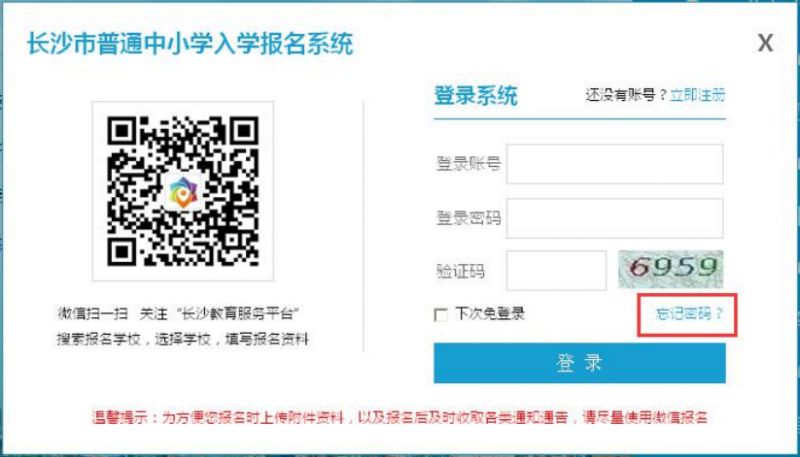The image size is (800, 457).
Task: Click the red 温馨提示 notice text
Action: 400,418
